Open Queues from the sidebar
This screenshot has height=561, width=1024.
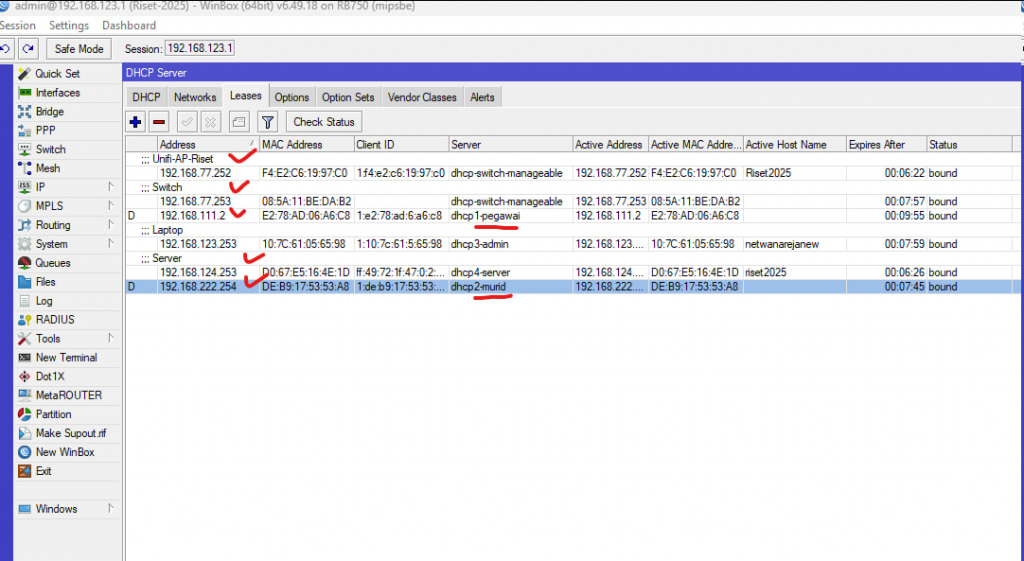coord(51,263)
